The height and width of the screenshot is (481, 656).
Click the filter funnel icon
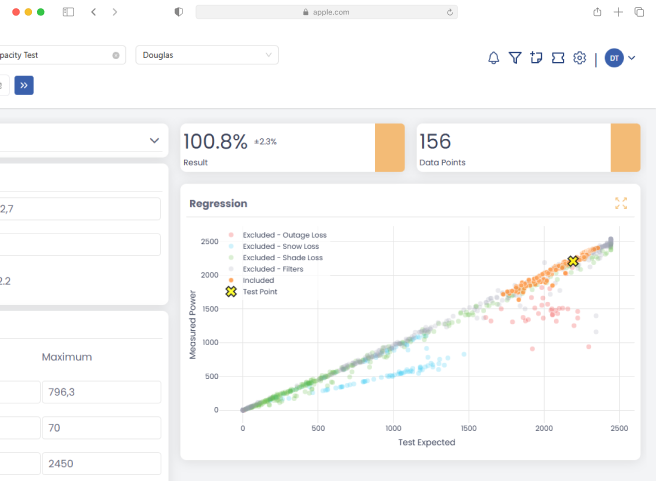tap(515, 58)
